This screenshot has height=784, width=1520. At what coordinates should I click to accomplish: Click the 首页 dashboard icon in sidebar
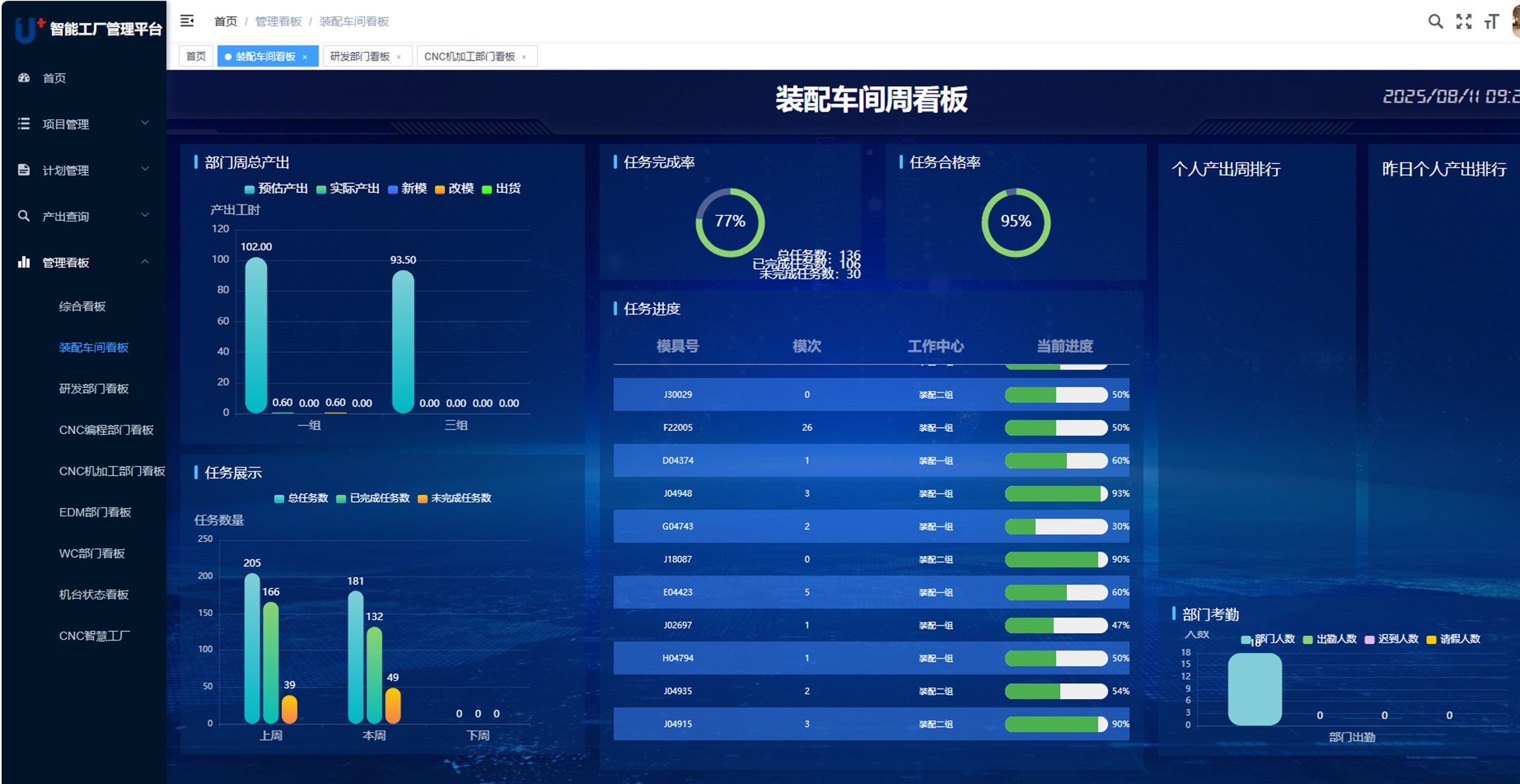click(x=24, y=78)
